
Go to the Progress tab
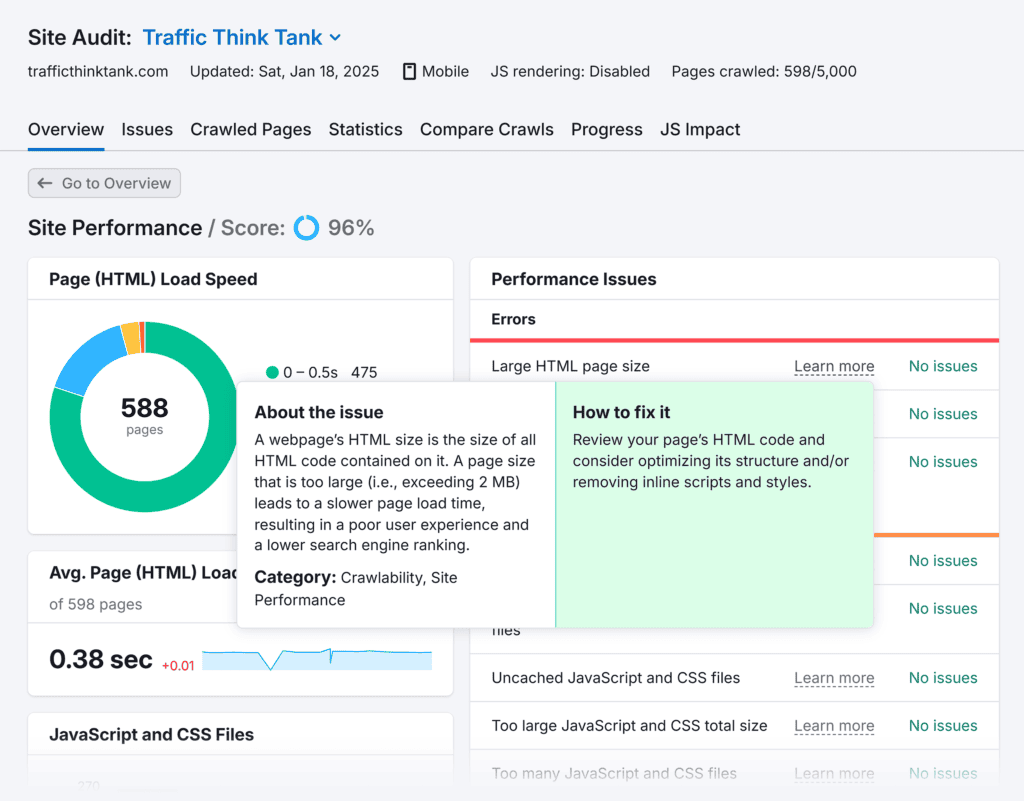606,129
